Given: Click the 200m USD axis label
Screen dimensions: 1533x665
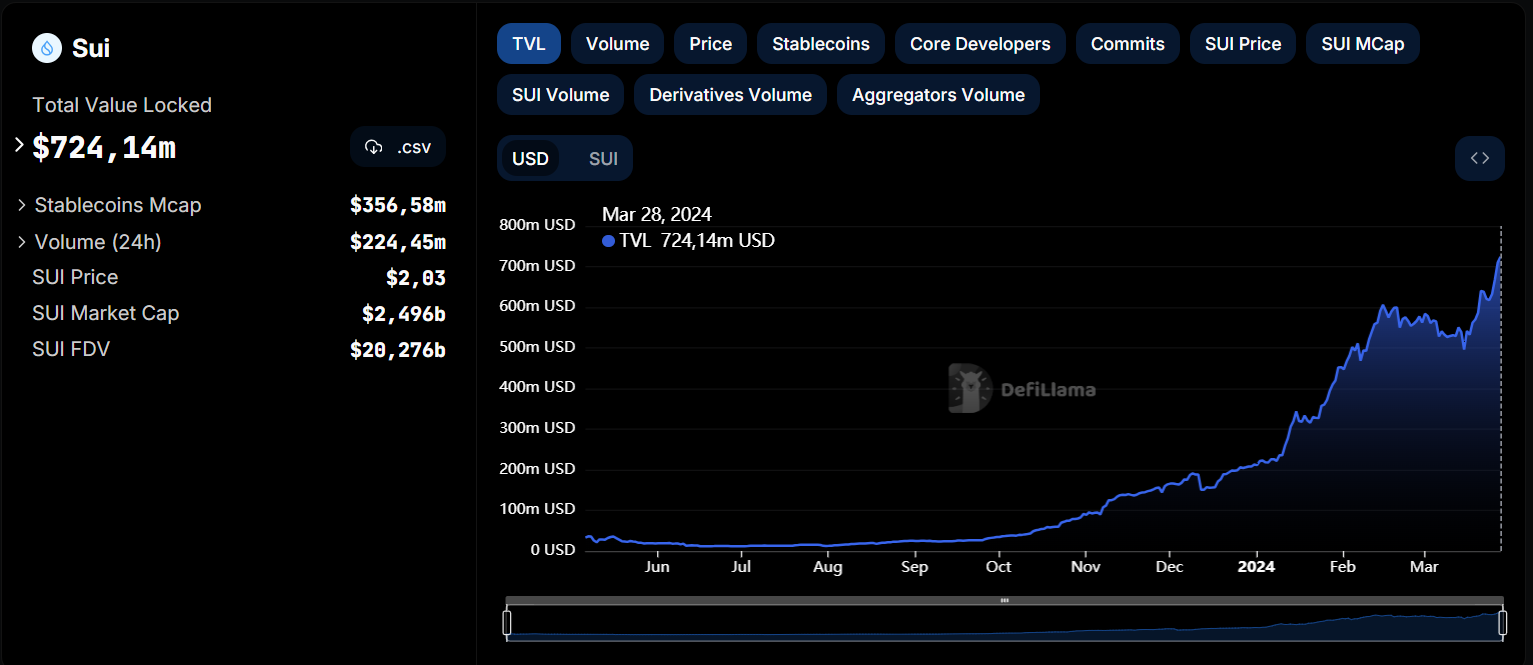Looking at the screenshot, I should click(537, 469).
